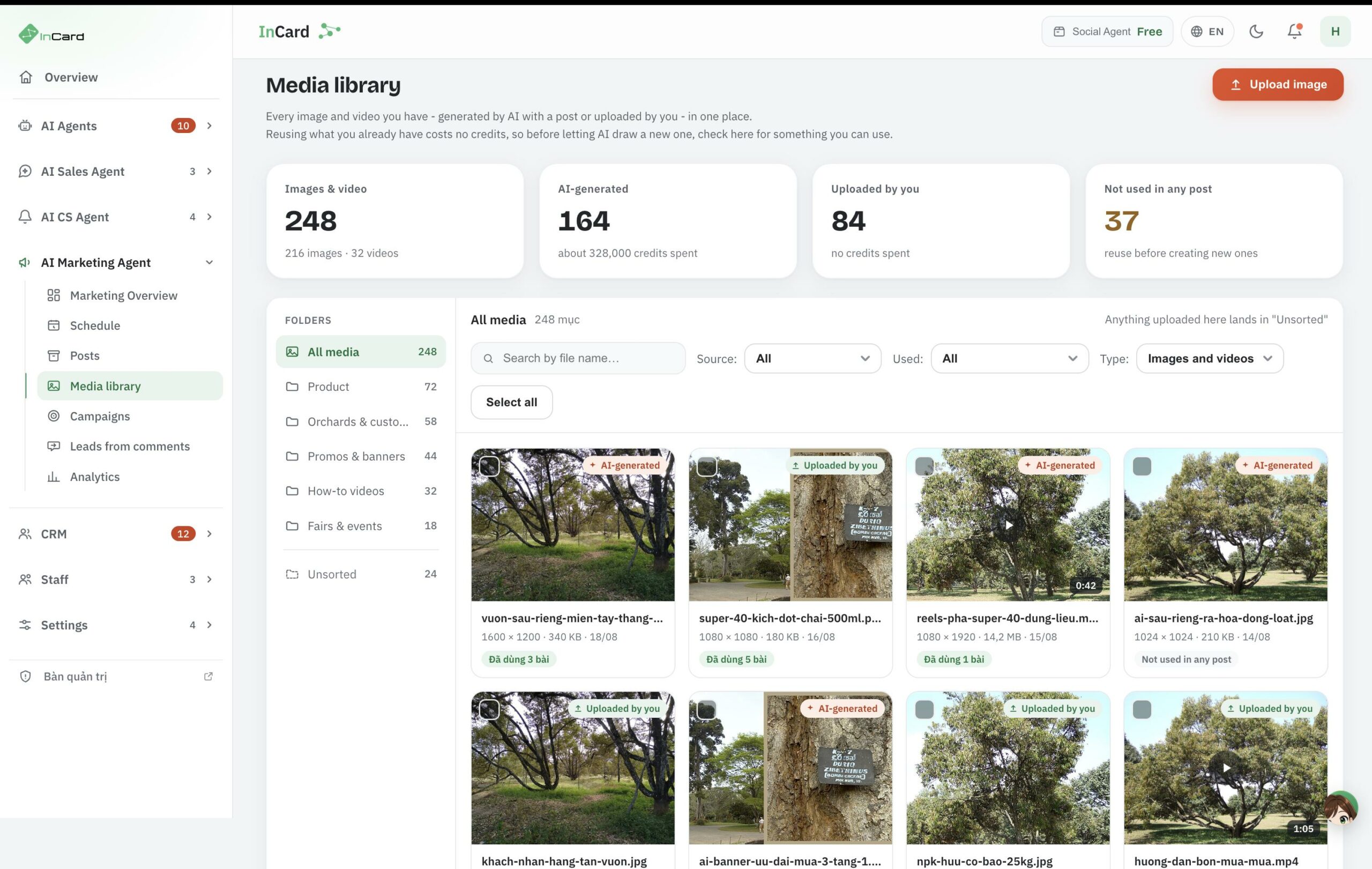Click the Overview home icon
Viewport: 1372px width, 869px height.
[x=26, y=77]
